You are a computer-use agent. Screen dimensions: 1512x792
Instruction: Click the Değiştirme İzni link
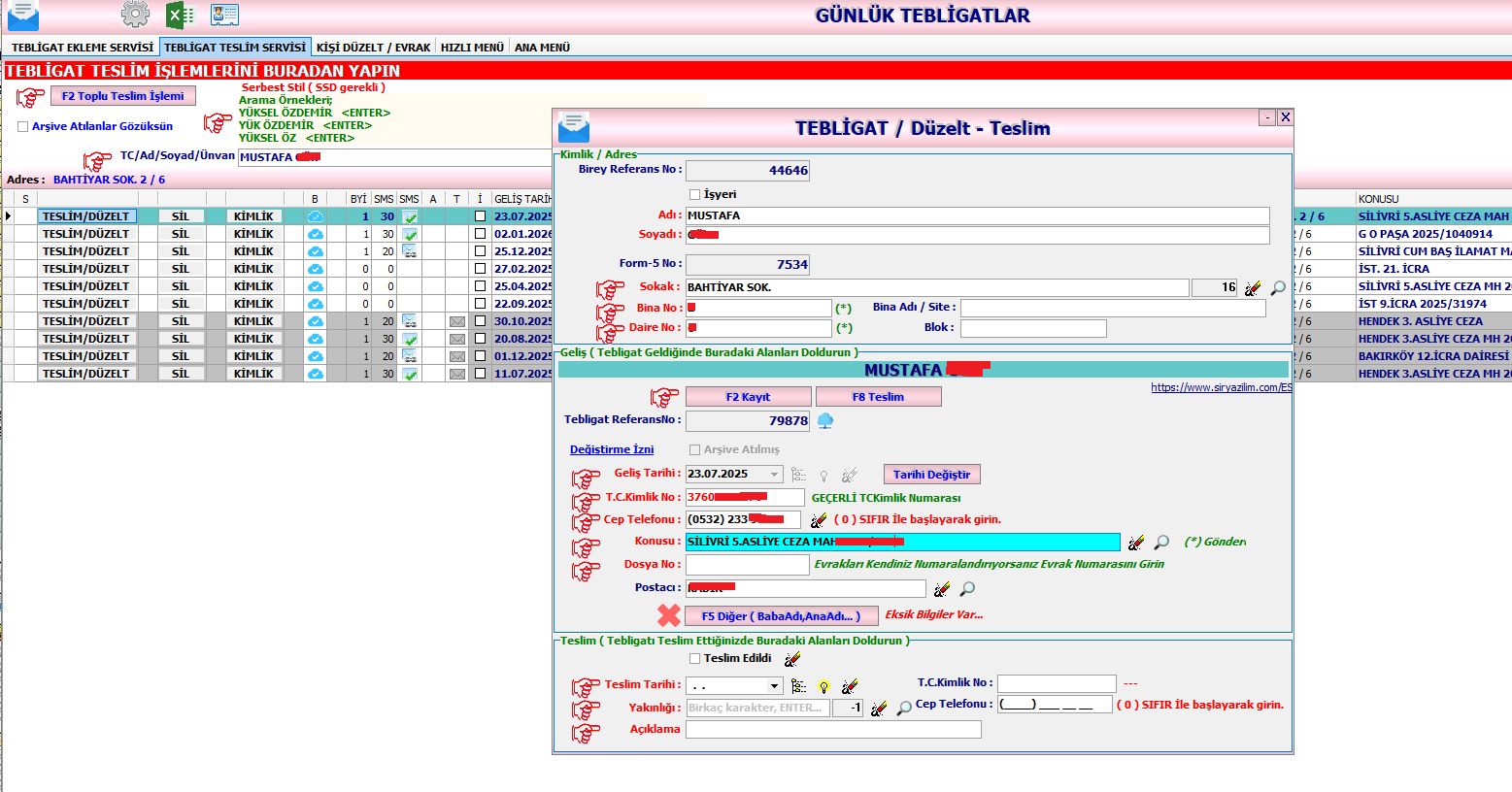click(x=612, y=449)
